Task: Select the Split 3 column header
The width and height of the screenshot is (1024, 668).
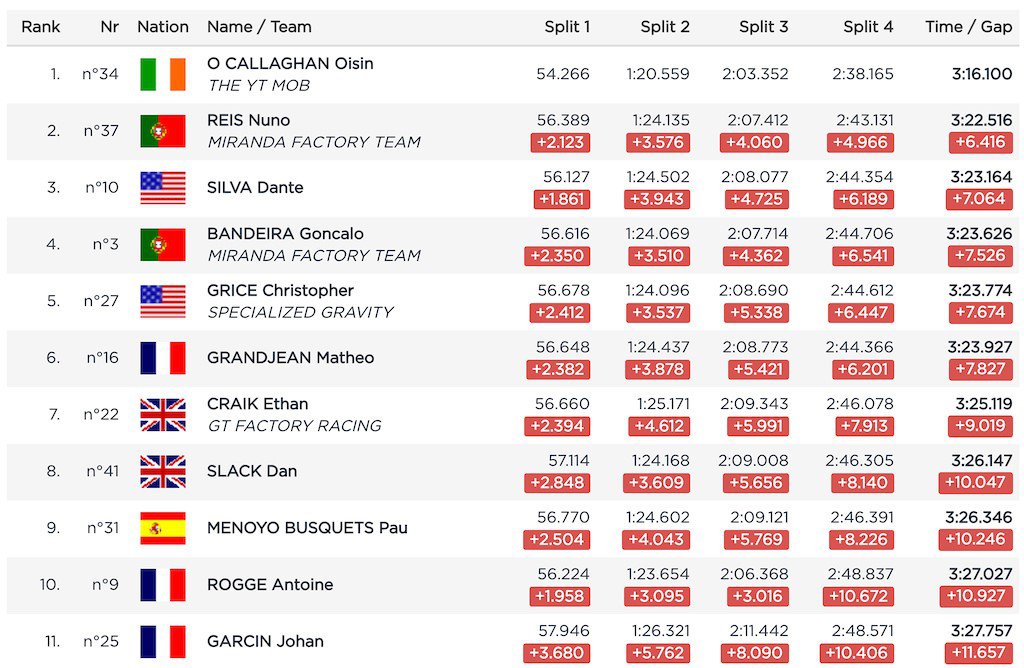Action: pos(763,27)
